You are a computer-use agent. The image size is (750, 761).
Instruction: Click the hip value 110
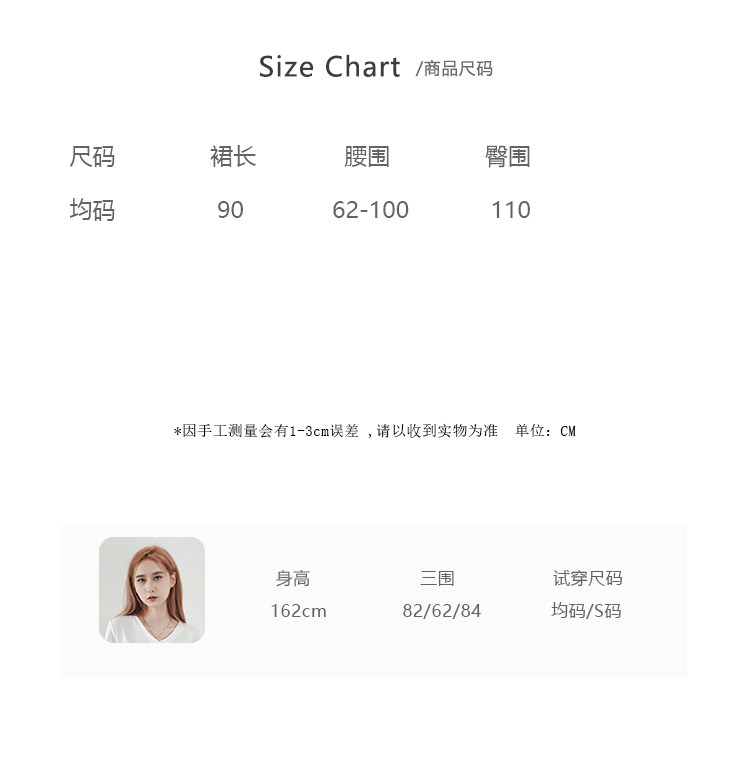tap(511, 210)
